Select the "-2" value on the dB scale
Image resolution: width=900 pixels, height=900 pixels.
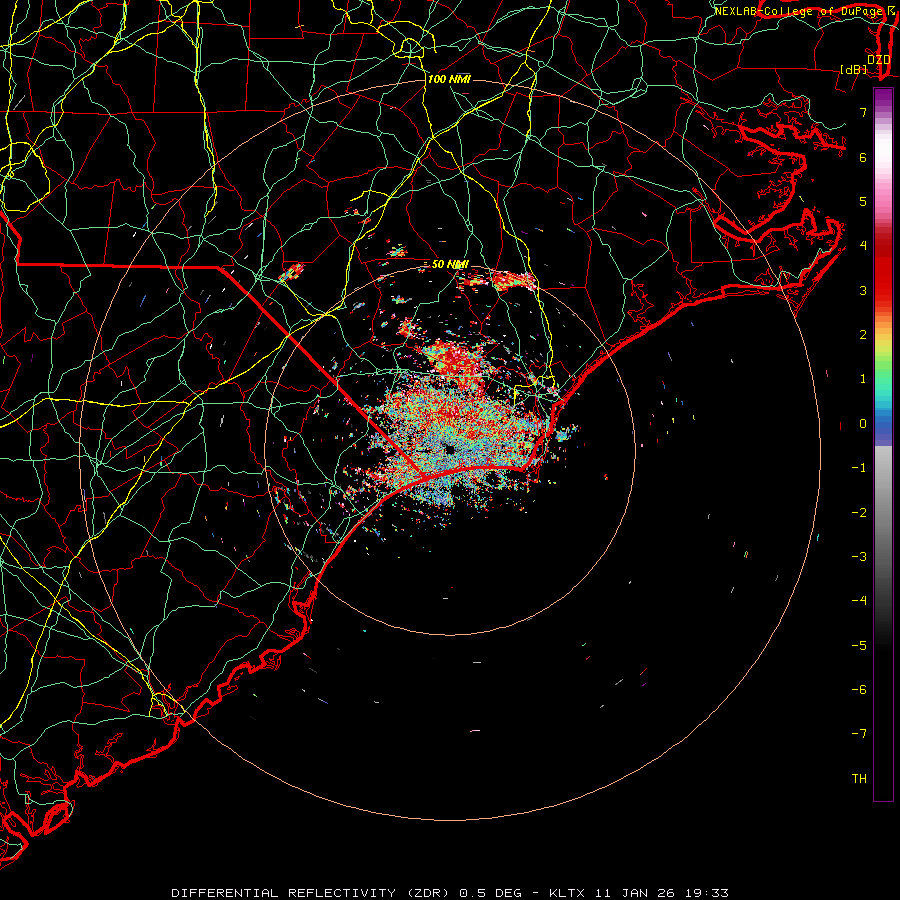tap(859, 513)
